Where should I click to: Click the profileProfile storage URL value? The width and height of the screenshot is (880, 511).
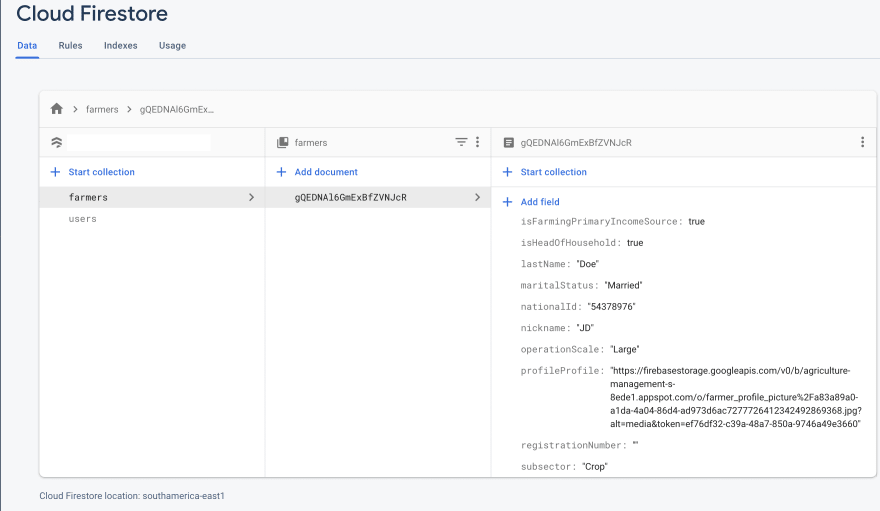pos(736,397)
